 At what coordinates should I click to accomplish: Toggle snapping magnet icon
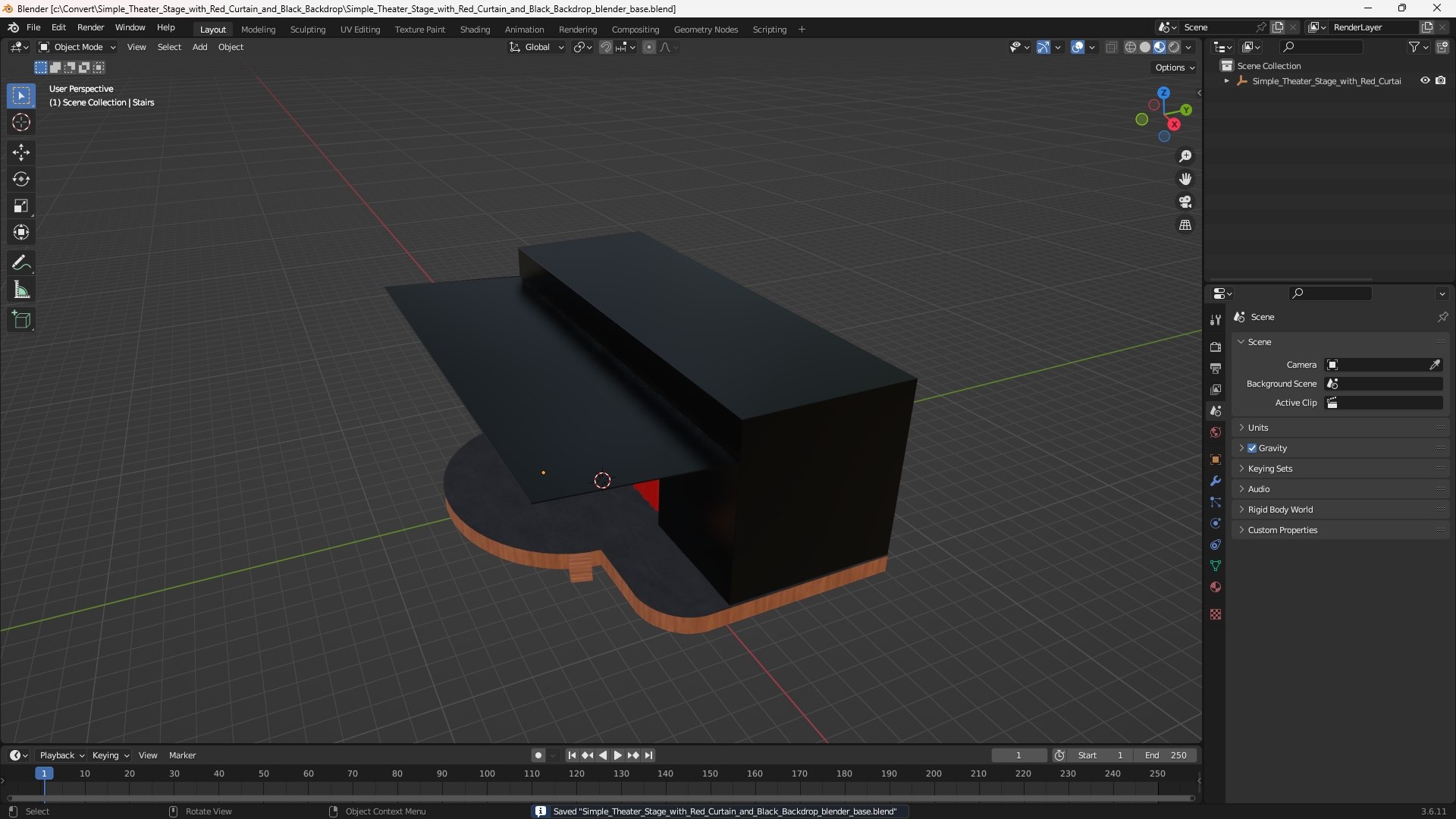point(606,47)
